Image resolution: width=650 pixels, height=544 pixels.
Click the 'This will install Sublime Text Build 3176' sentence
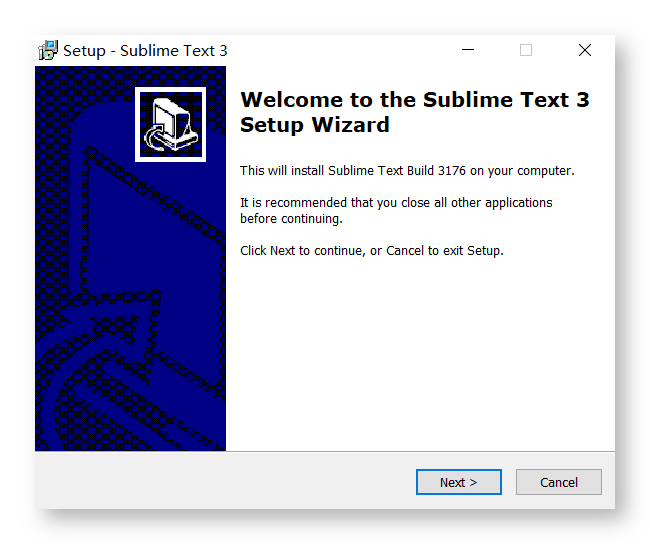pos(407,171)
